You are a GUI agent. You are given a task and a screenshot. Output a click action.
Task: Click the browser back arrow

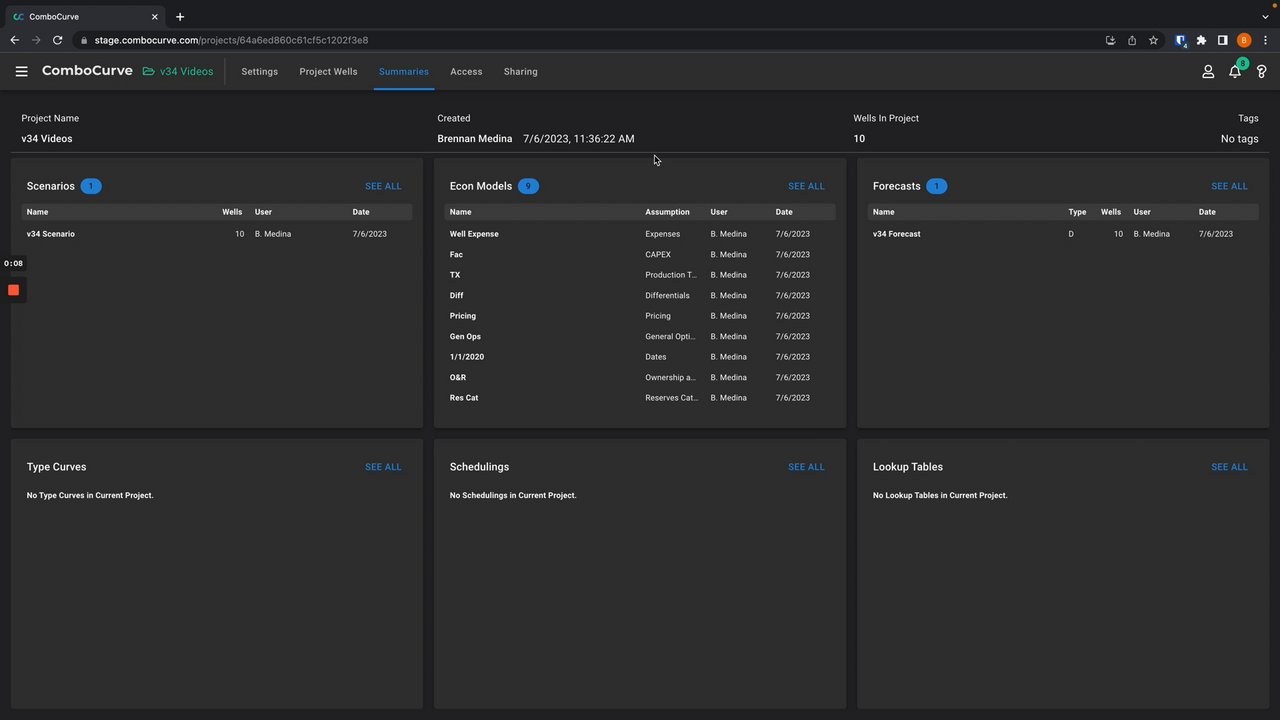point(15,40)
